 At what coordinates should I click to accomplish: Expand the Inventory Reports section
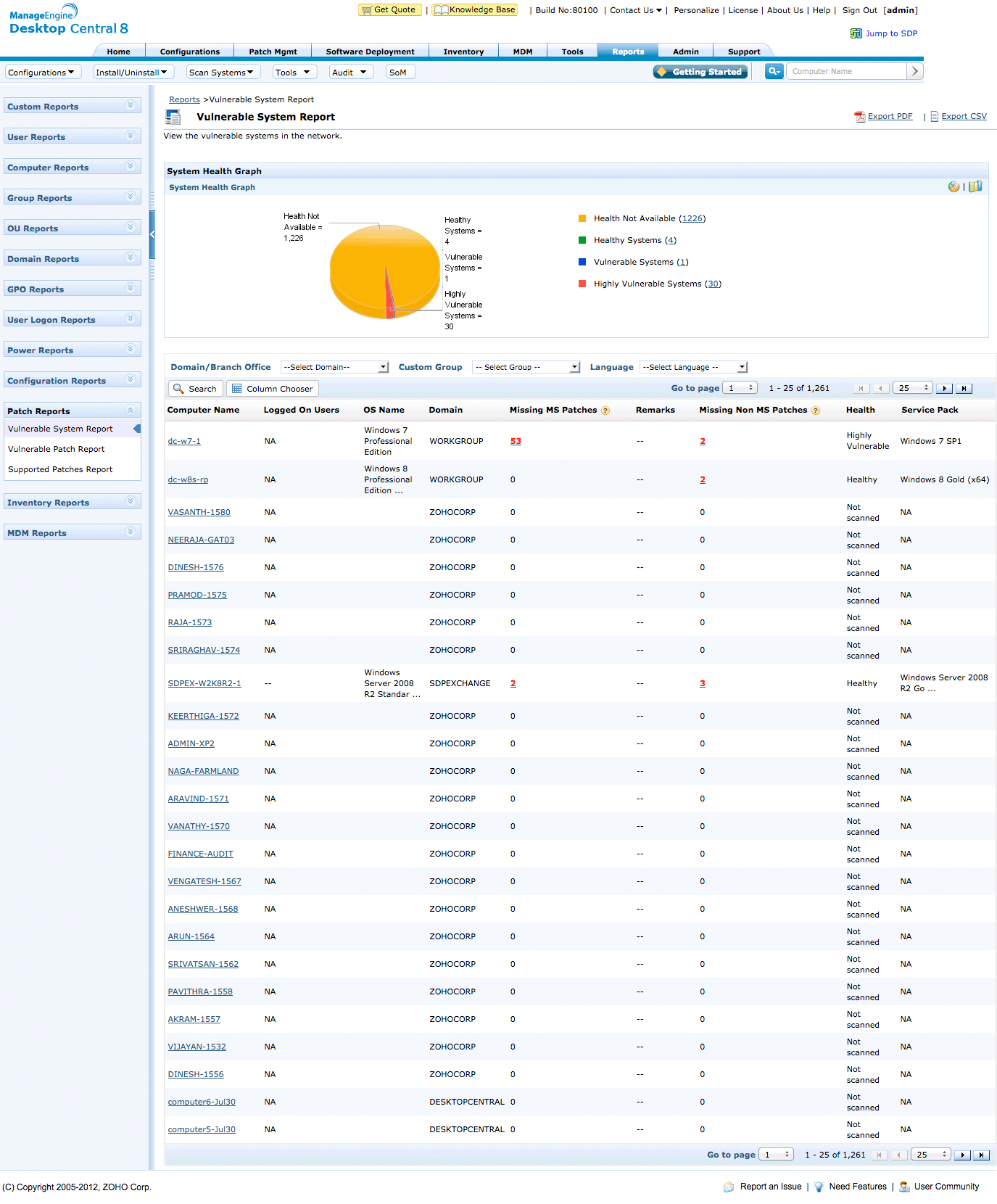(x=131, y=502)
